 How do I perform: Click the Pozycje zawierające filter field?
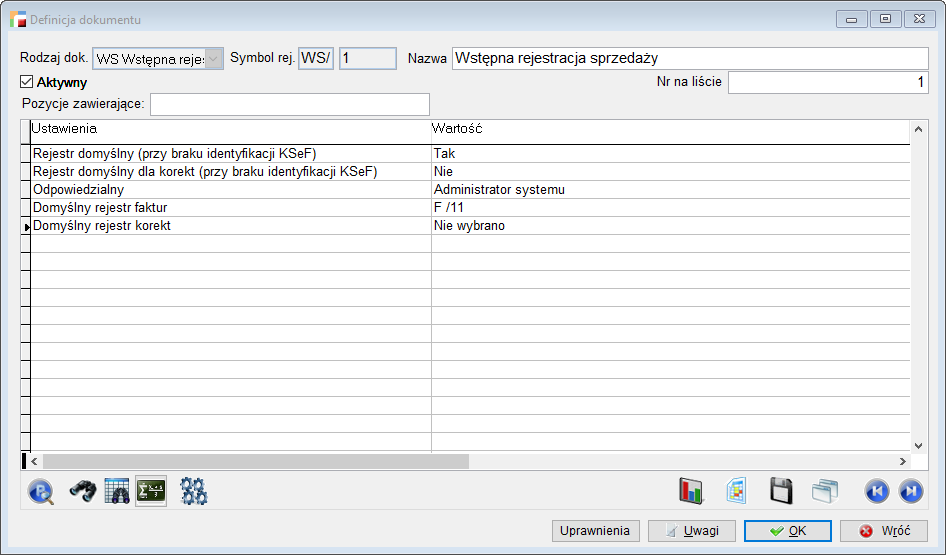pos(289,104)
